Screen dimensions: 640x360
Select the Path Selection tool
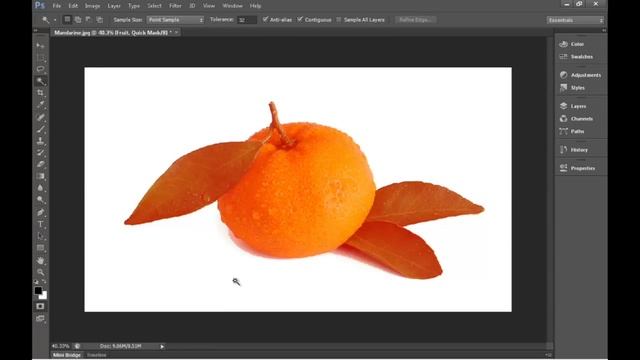click(x=40, y=236)
